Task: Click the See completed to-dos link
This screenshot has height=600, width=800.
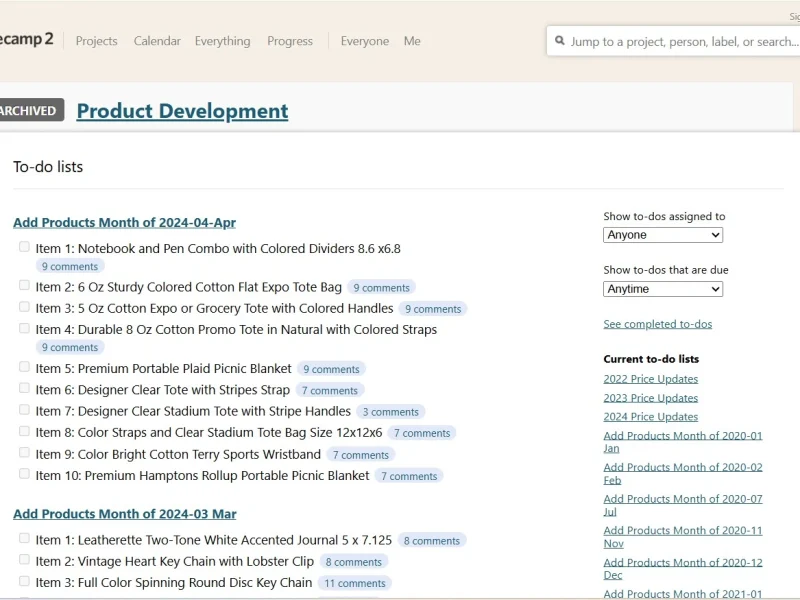Action: click(x=658, y=324)
